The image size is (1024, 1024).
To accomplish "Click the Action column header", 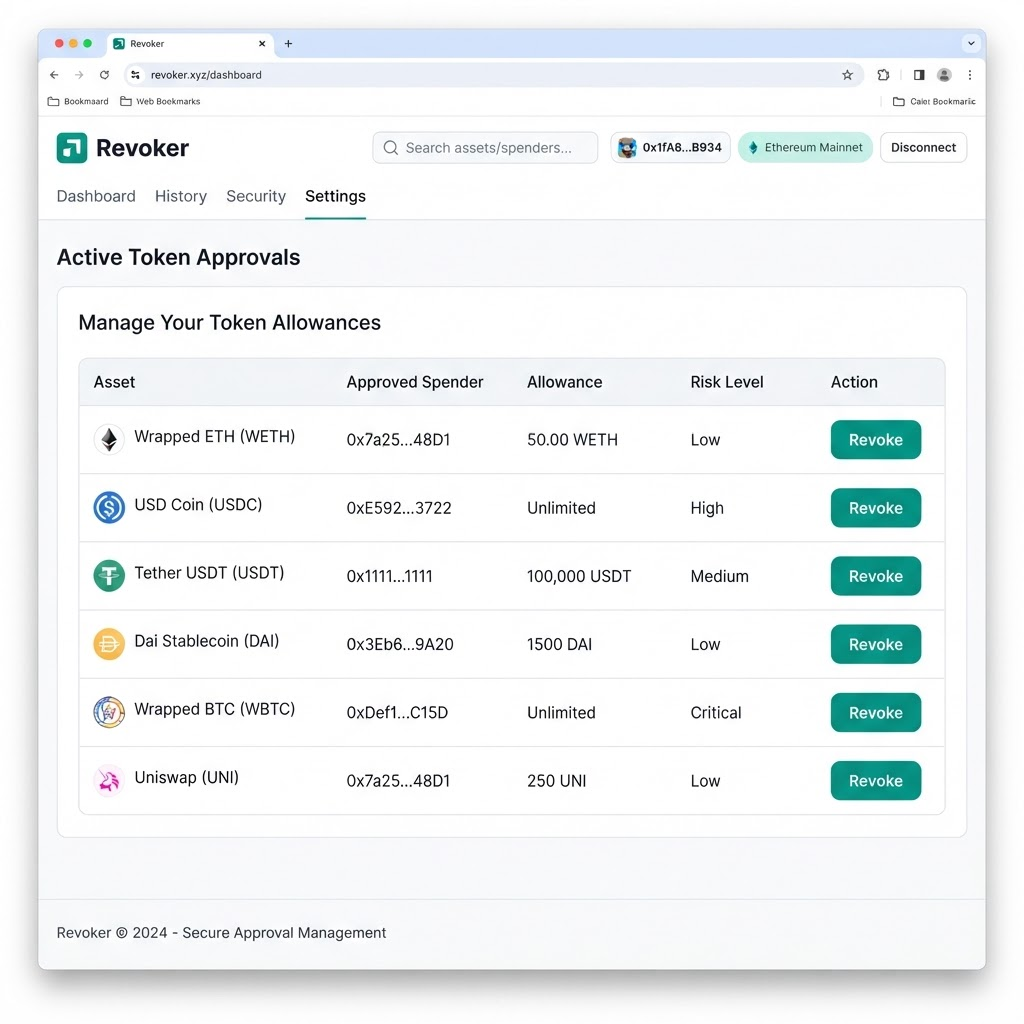I will pos(854,382).
